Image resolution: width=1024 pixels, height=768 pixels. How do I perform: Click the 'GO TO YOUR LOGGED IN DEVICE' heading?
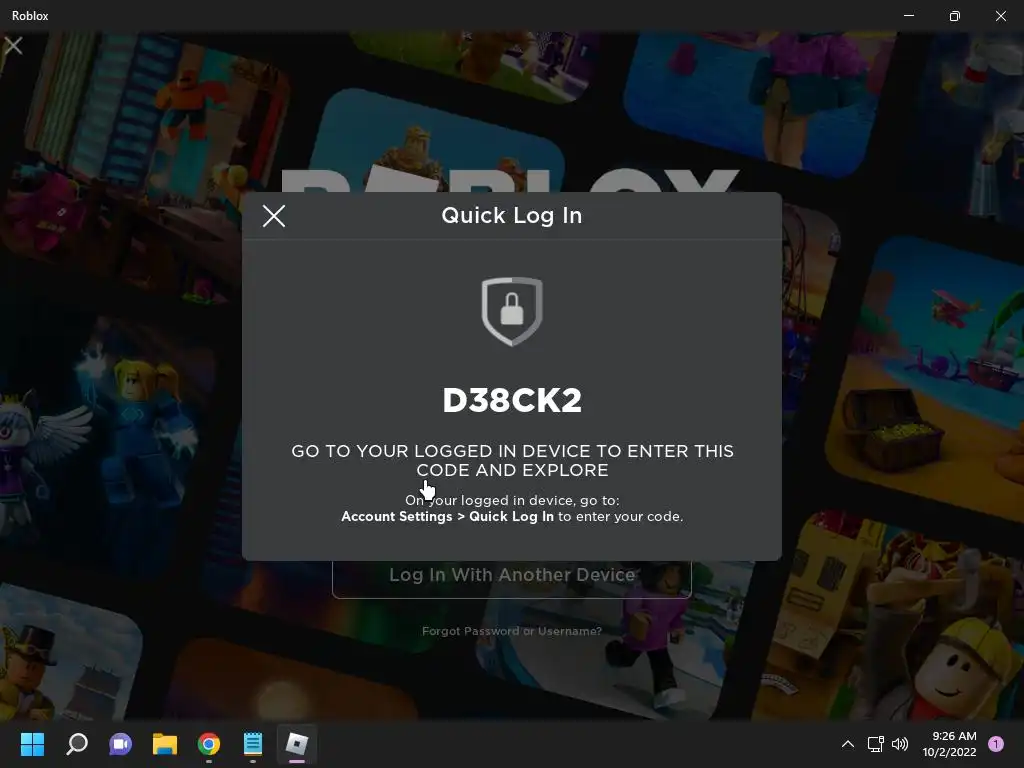click(512, 460)
